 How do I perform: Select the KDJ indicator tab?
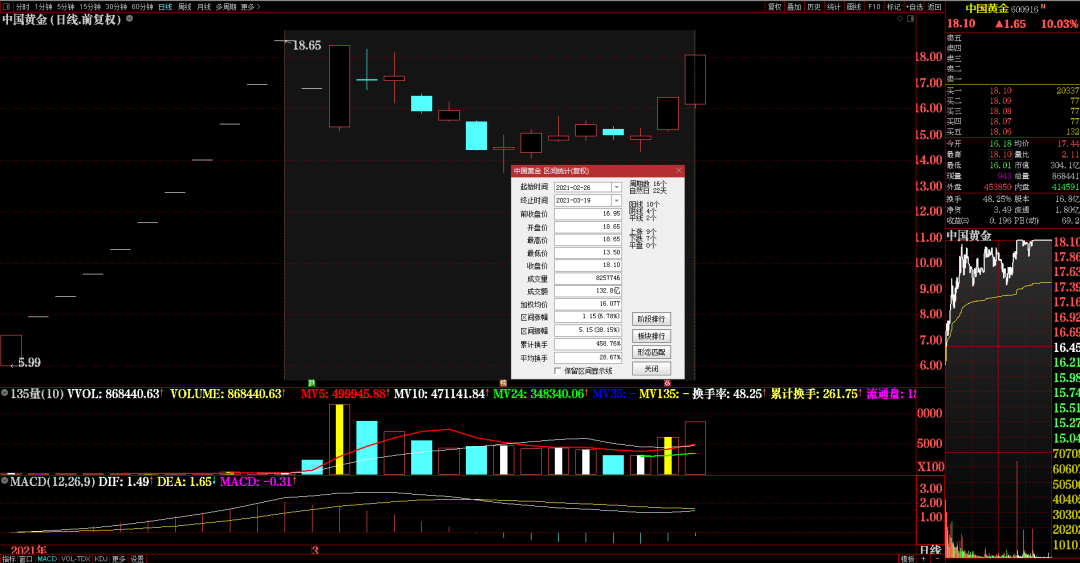point(101,559)
